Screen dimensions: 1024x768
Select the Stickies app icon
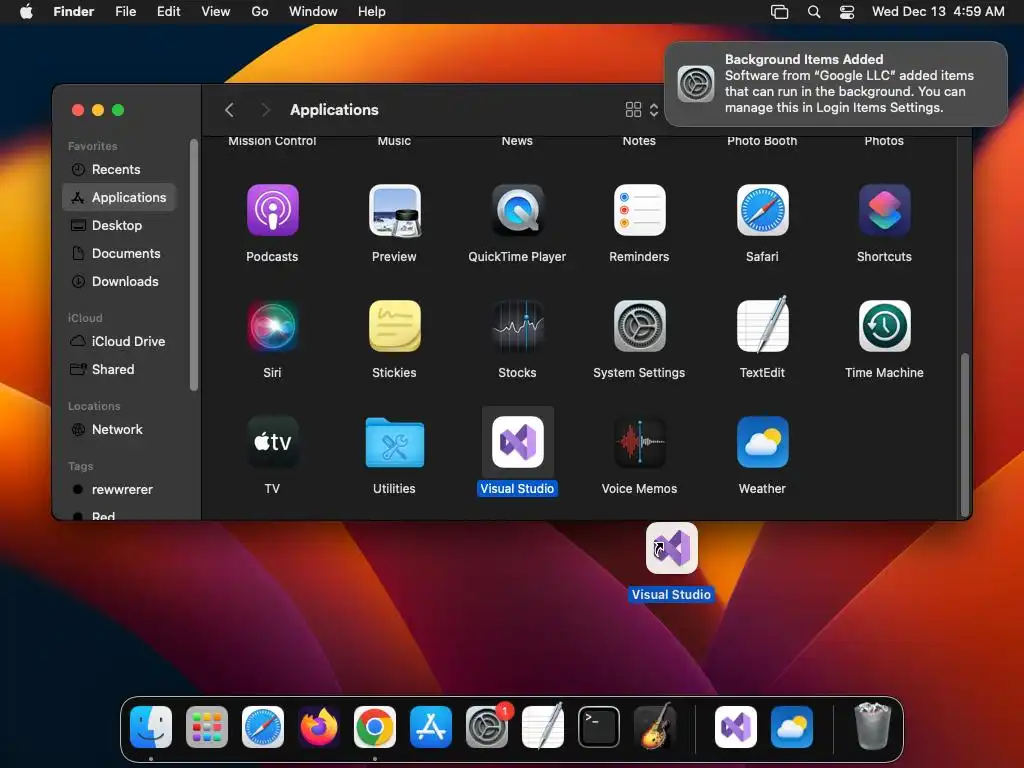[394, 326]
